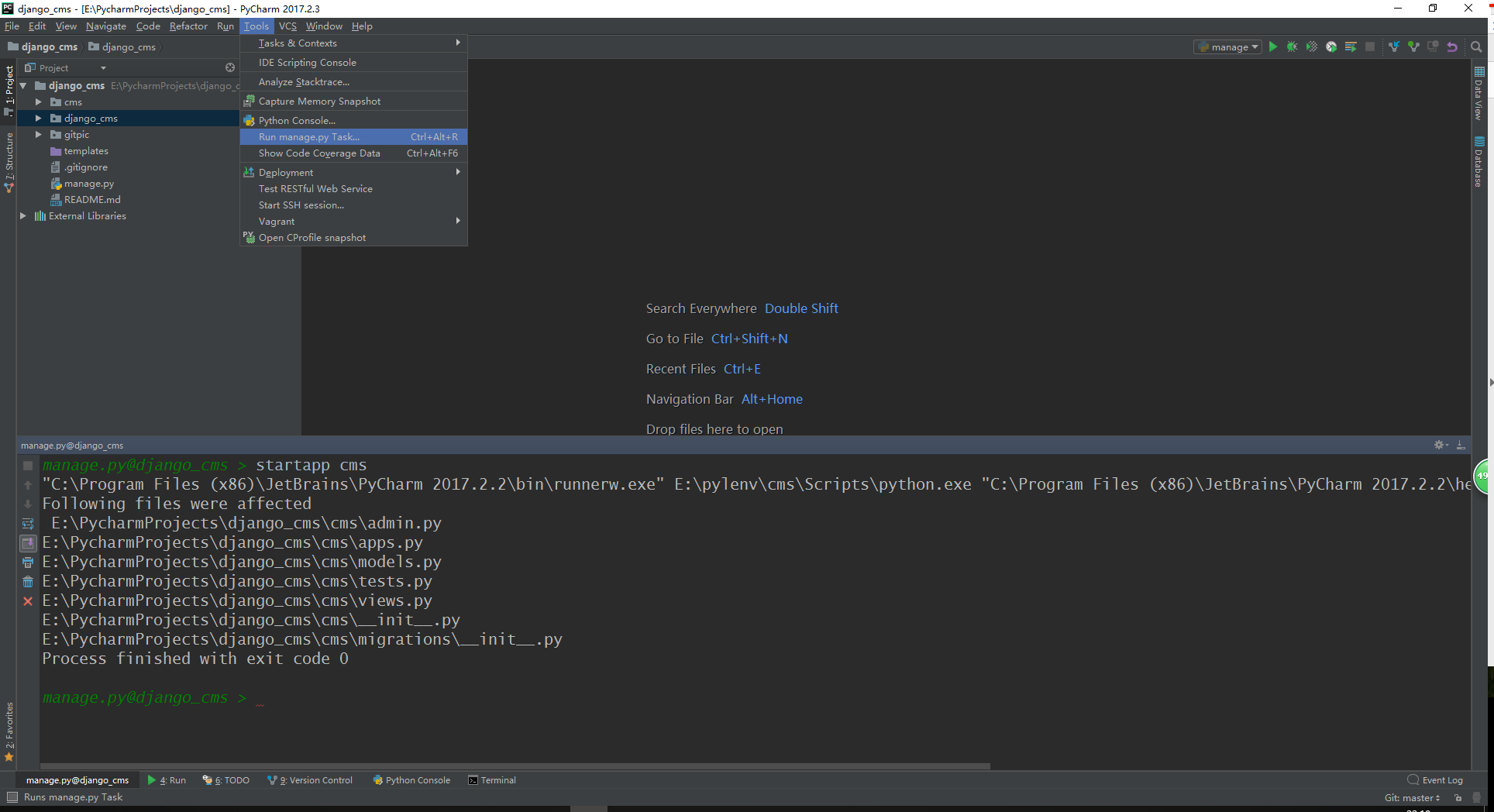This screenshot has height=812, width=1494.
Task: Expand Tasks & Contexts submenu
Action: 353,43
